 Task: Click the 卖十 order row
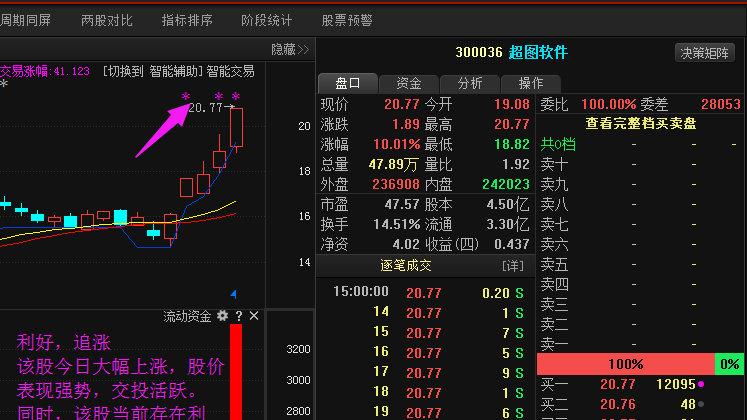click(640, 164)
